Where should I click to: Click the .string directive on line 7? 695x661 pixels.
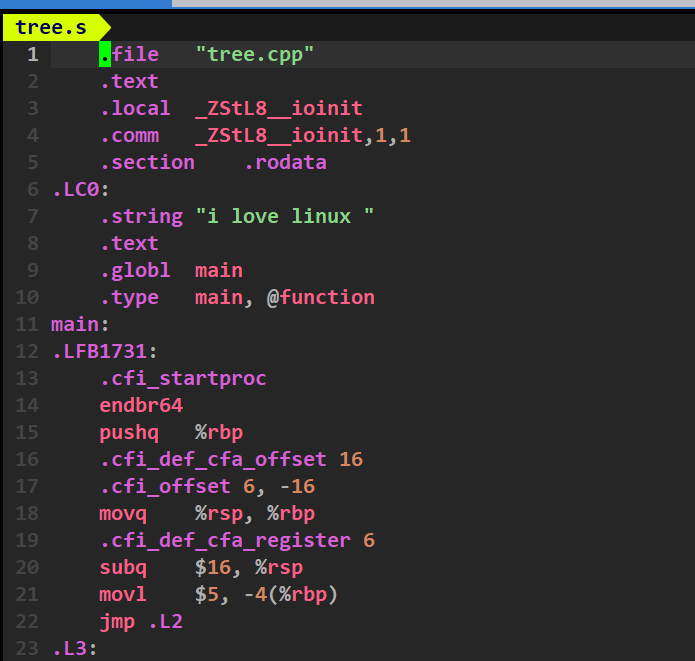tap(141, 217)
